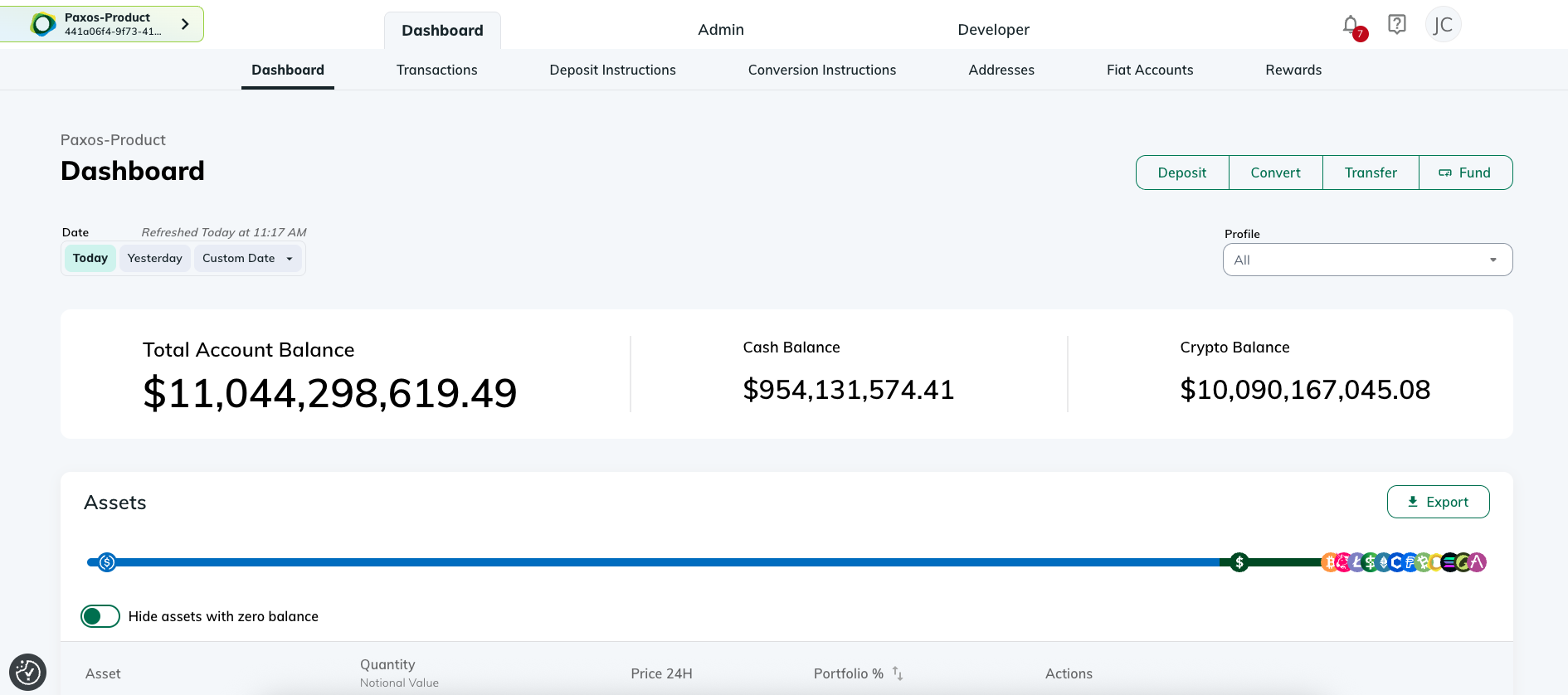Click the Convert button
Image resolution: width=1568 pixels, height=695 pixels.
coord(1276,173)
